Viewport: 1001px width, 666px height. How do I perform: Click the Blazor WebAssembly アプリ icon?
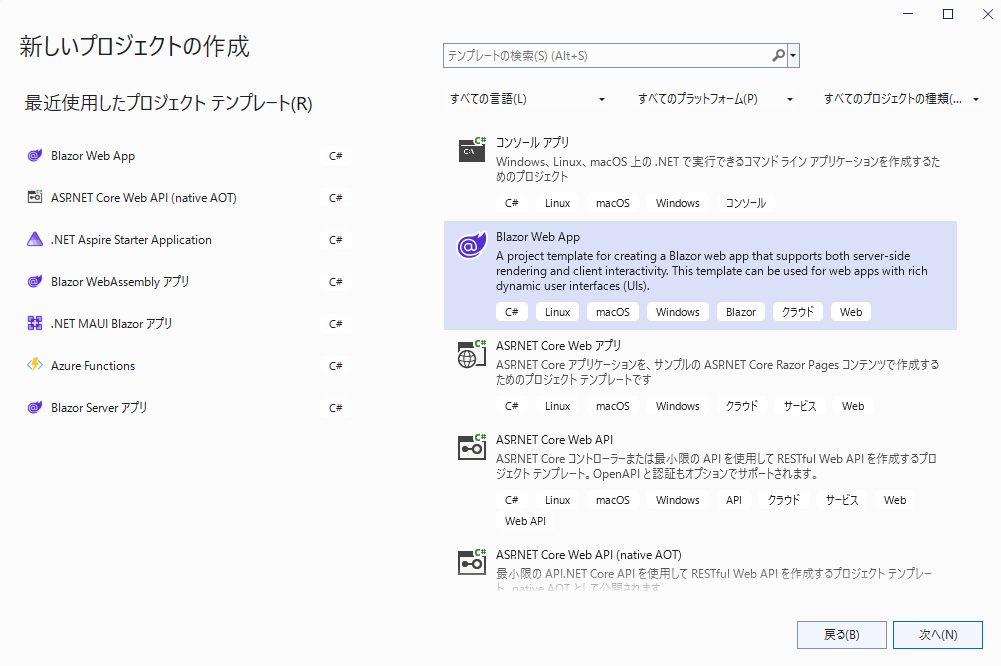[35, 282]
